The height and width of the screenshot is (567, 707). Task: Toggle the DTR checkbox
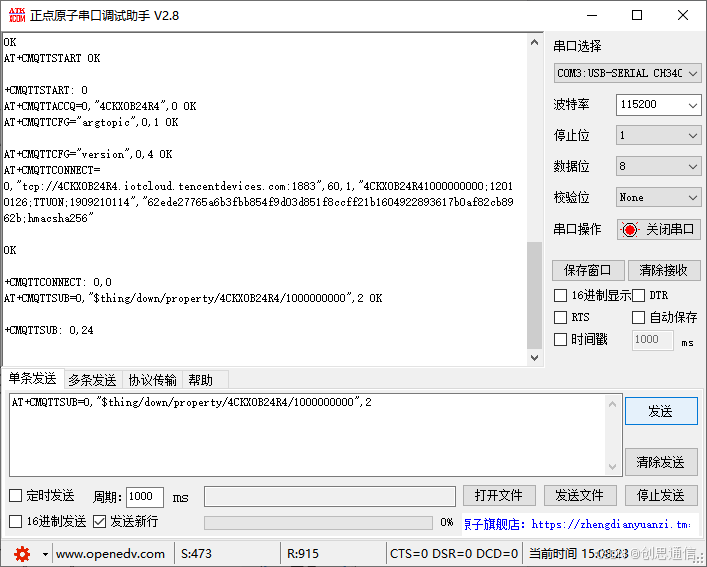pyautogui.click(x=638, y=296)
